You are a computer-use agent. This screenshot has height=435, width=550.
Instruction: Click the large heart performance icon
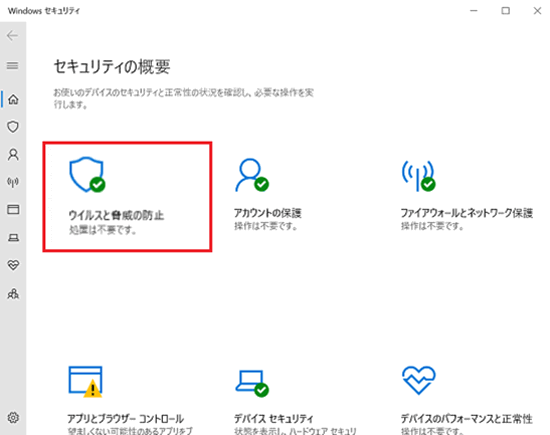418,380
